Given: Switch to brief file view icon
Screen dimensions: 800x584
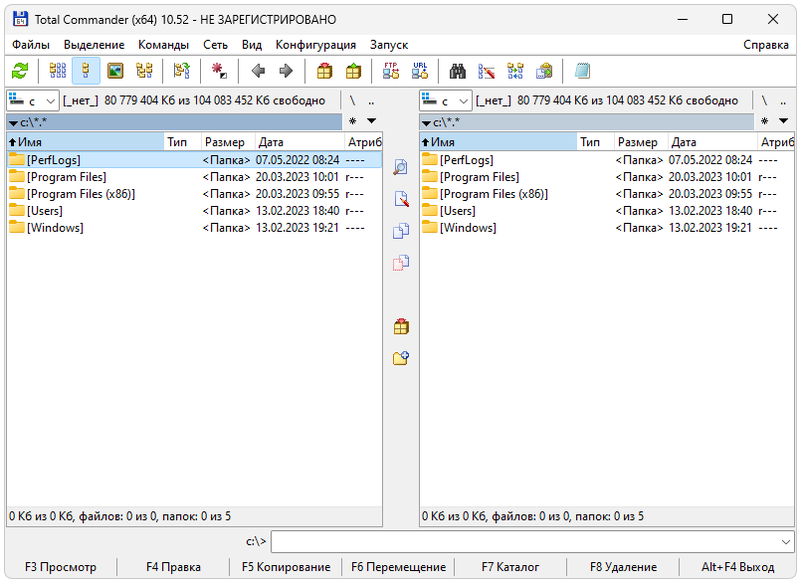Looking at the screenshot, I should (58, 71).
